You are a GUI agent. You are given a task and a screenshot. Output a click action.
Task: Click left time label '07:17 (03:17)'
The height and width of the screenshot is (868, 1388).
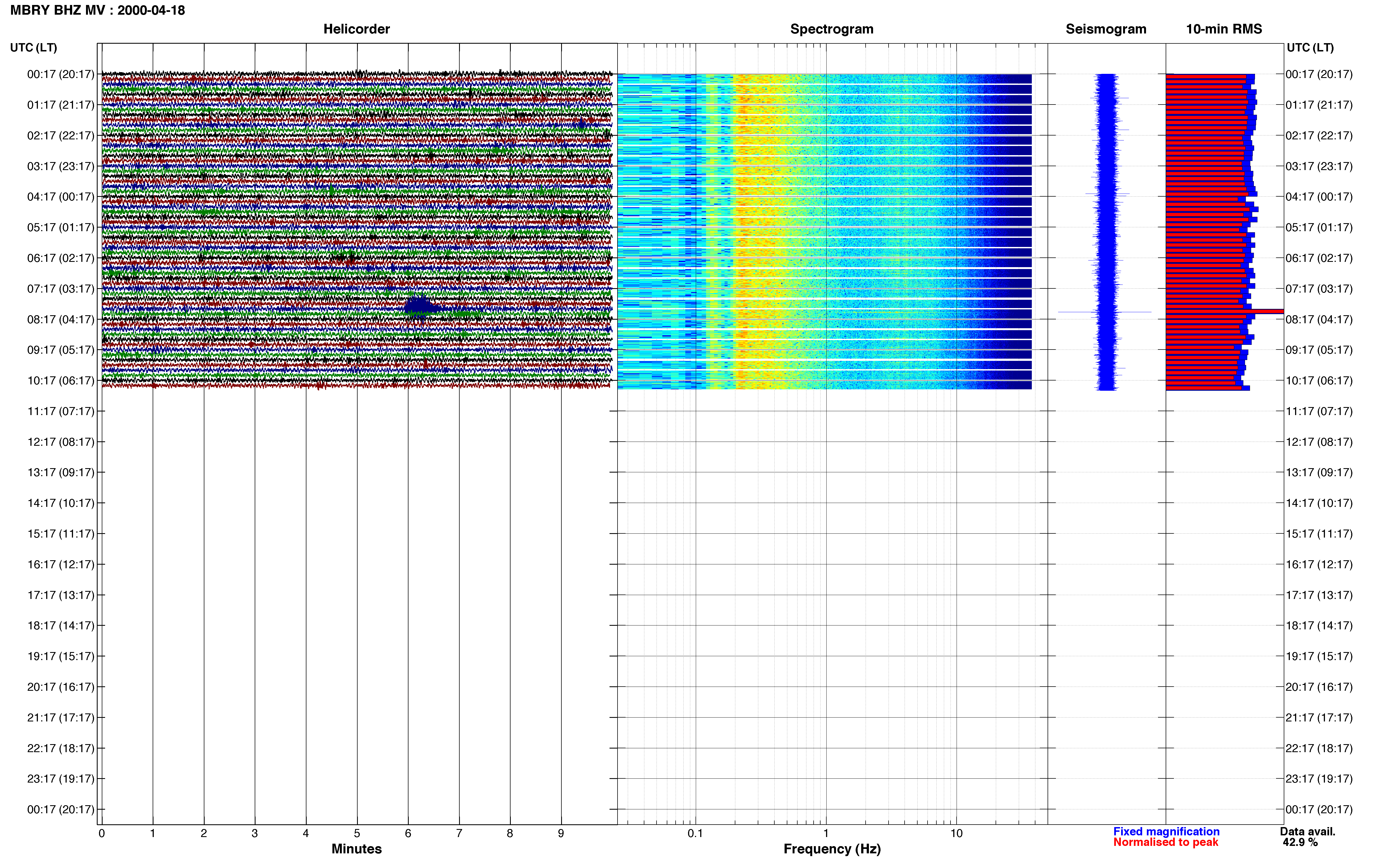pyautogui.click(x=60, y=289)
